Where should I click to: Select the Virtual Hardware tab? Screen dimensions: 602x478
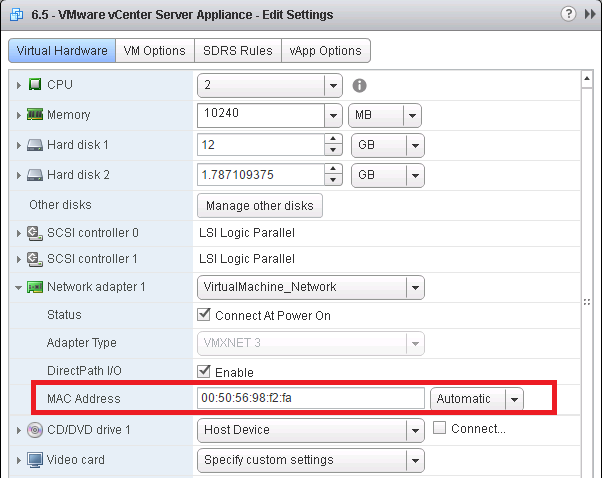pos(62,50)
